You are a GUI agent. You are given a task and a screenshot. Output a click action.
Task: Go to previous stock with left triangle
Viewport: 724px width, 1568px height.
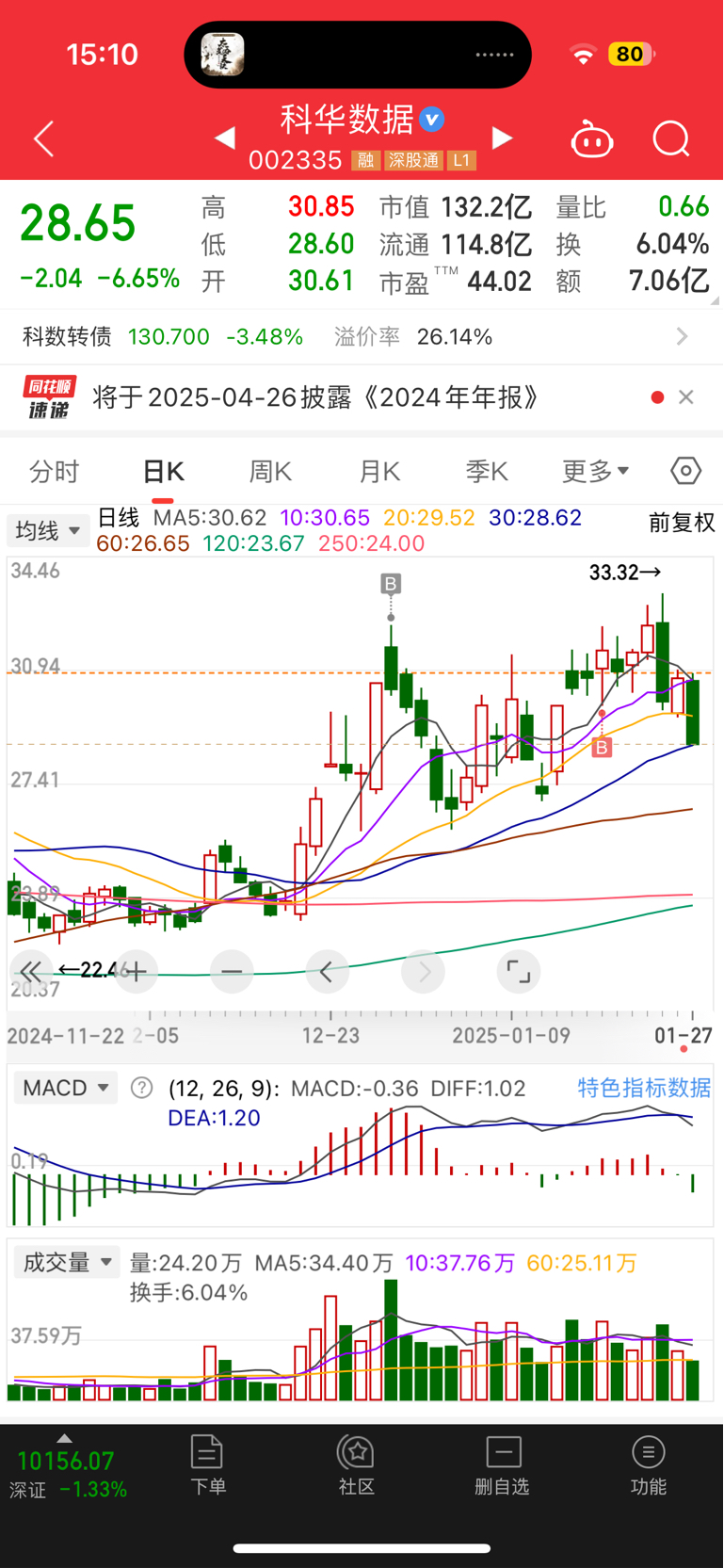(224, 138)
